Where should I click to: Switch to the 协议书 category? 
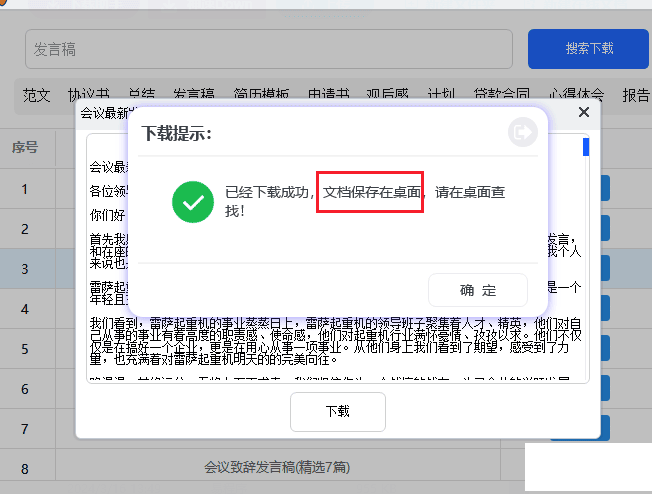[87, 95]
